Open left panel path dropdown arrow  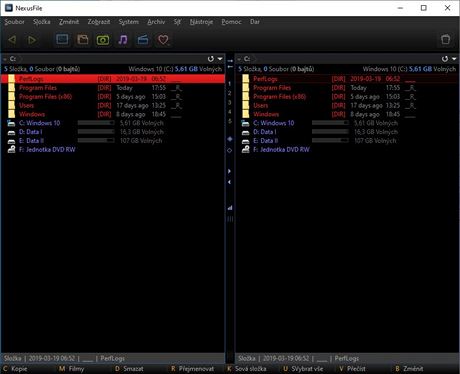pyautogui.click(x=220, y=59)
